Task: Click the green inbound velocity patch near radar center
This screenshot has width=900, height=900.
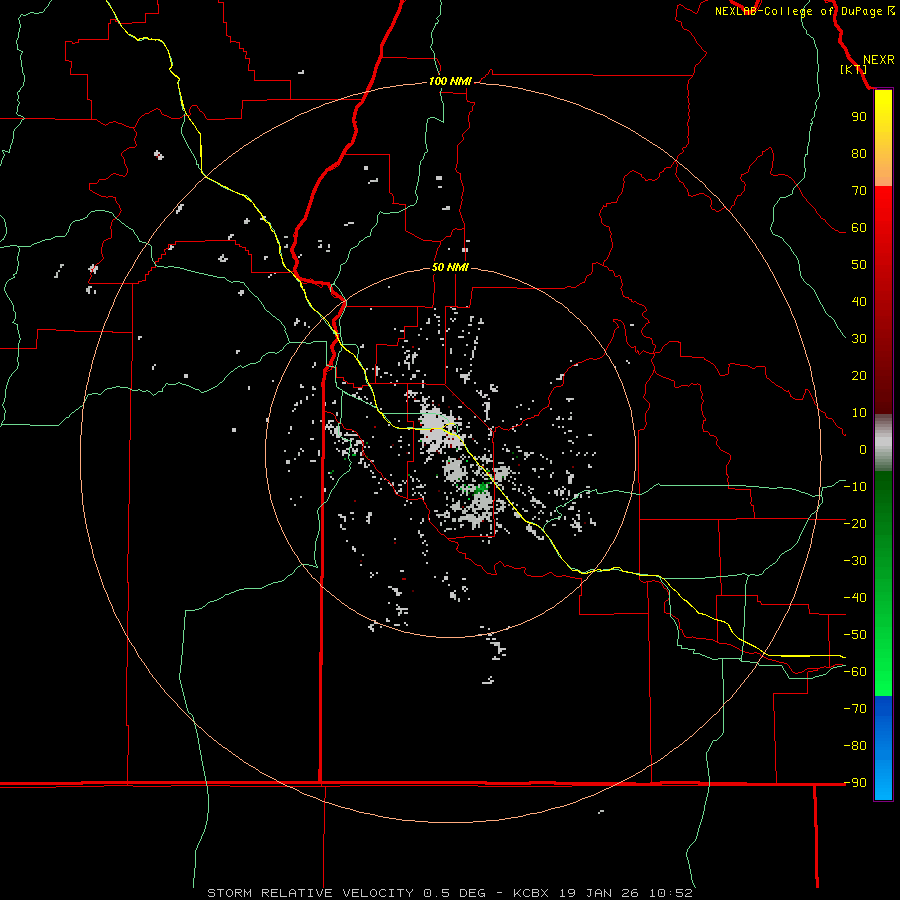Action: (480, 488)
